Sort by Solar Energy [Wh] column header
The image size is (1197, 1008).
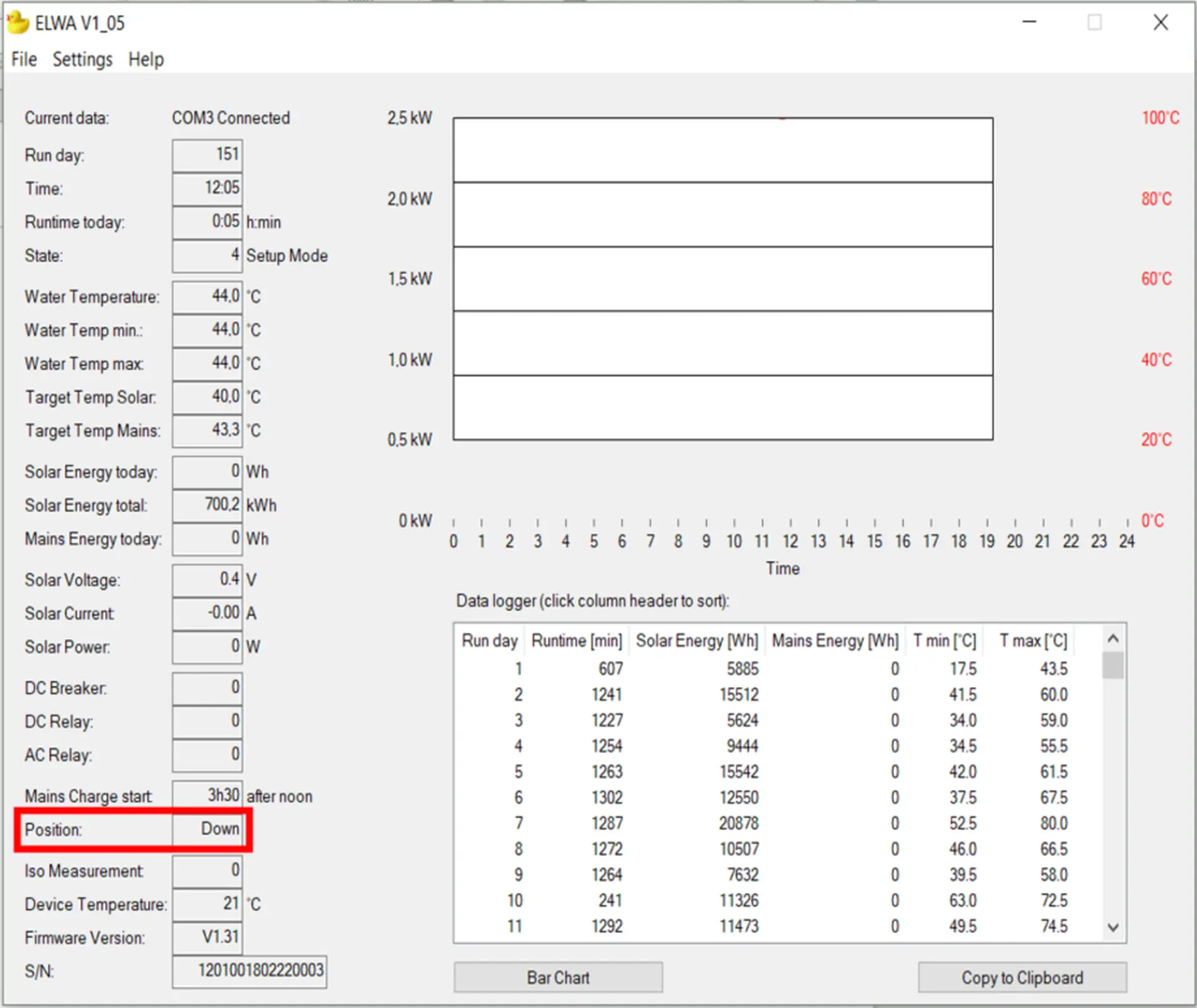pos(697,640)
